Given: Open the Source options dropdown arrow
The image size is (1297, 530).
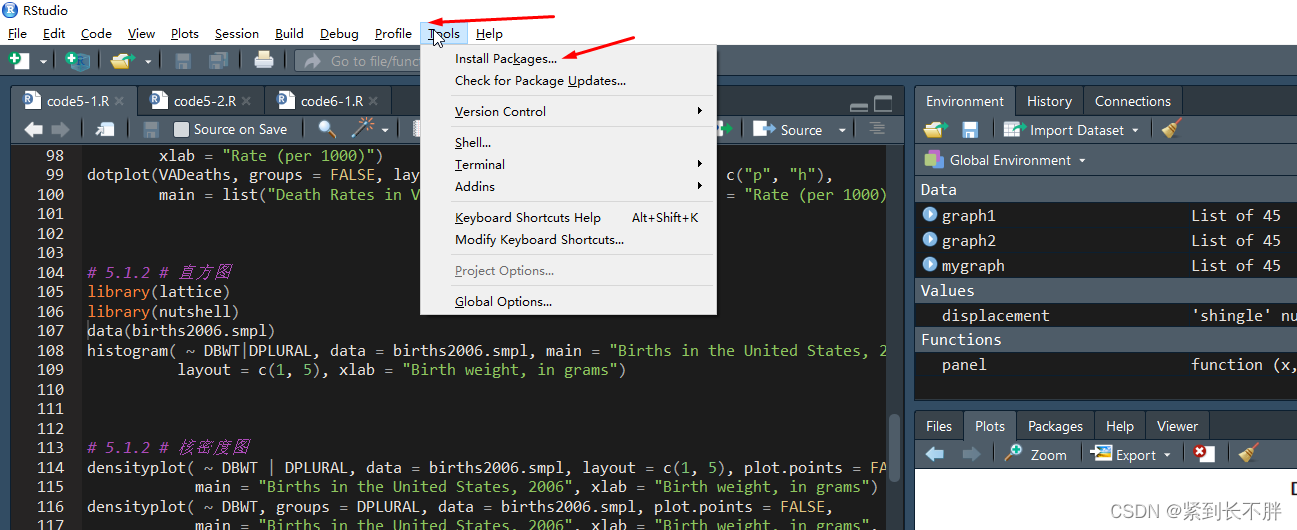Looking at the screenshot, I should click(842, 130).
